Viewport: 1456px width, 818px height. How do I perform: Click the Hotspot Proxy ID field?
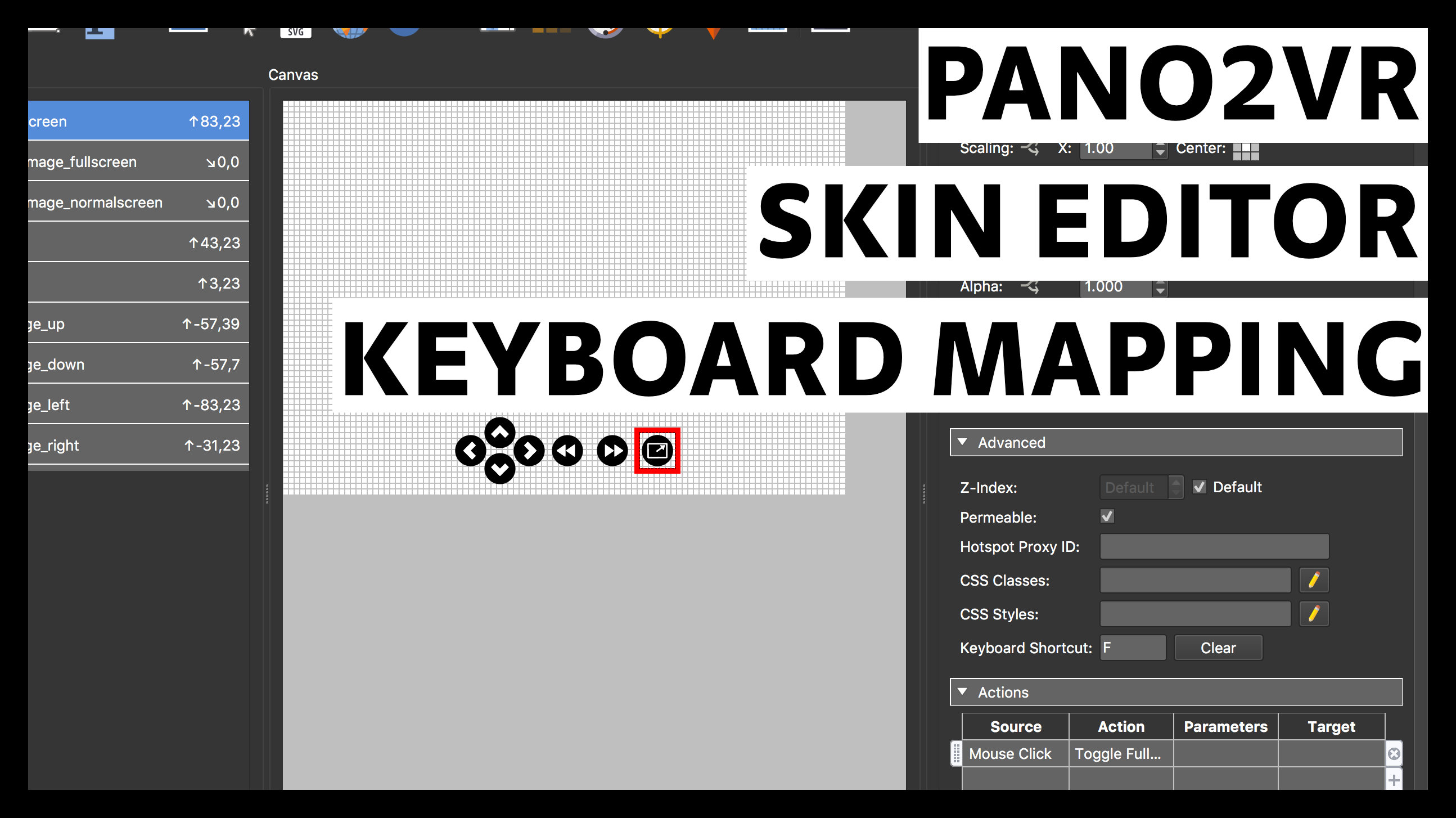(x=1214, y=547)
